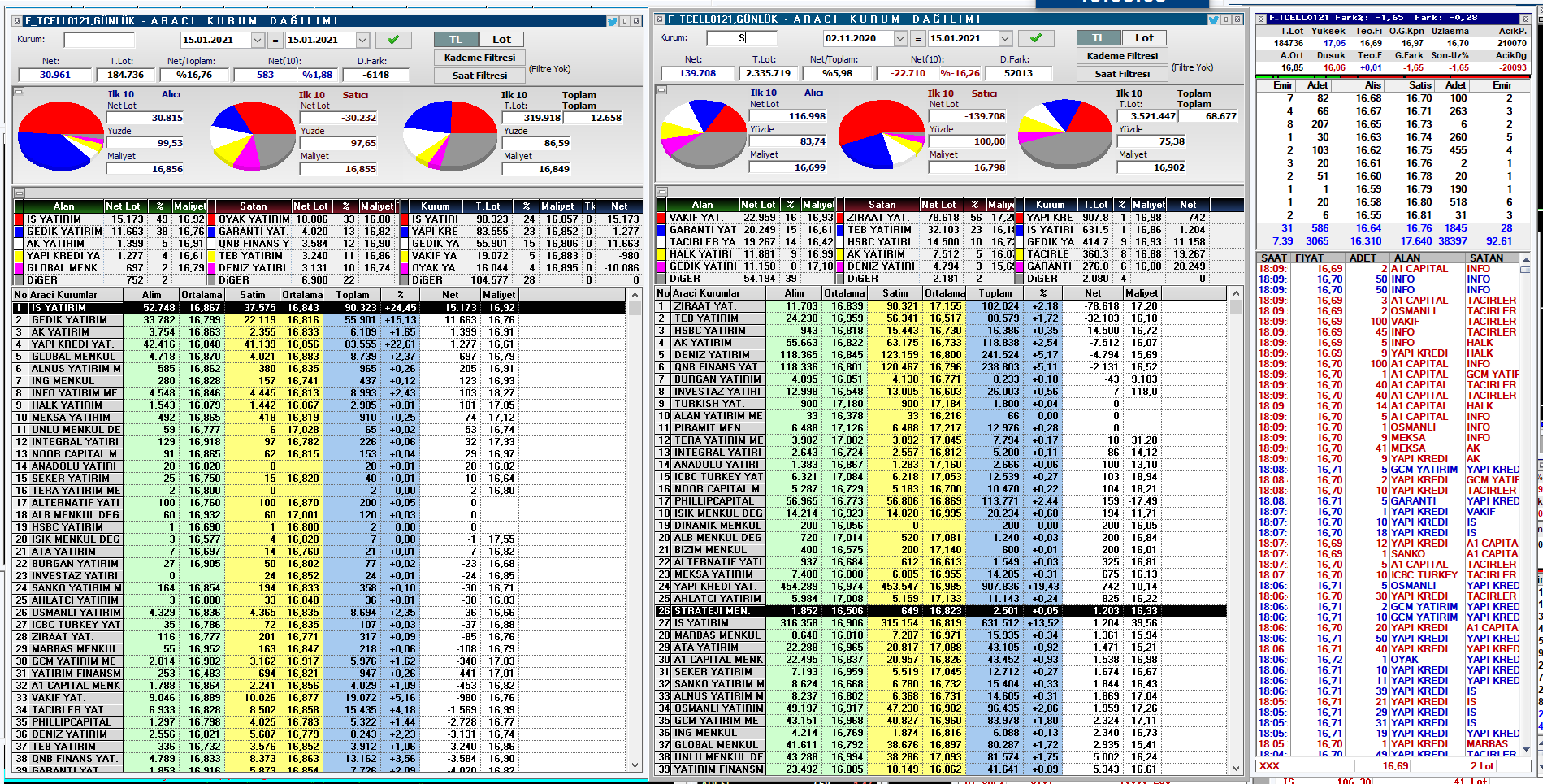Open left window's 15.01.2021 start date dropdown
This screenshot has height=784, width=1543.
(x=258, y=40)
